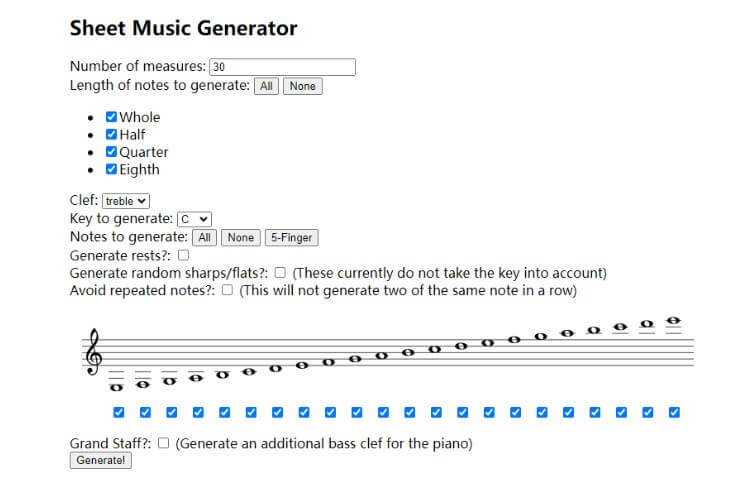Uncheck the Half note length checkbox
This screenshot has width=749, height=485.
pyautogui.click(x=112, y=135)
